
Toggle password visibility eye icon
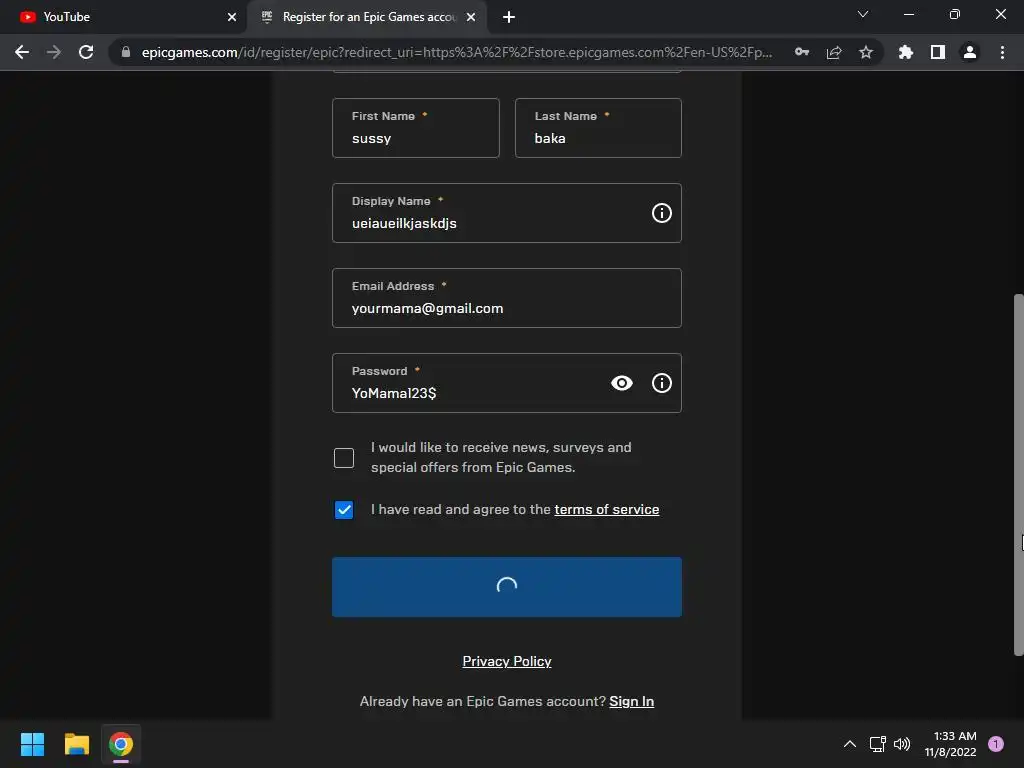(x=622, y=383)
